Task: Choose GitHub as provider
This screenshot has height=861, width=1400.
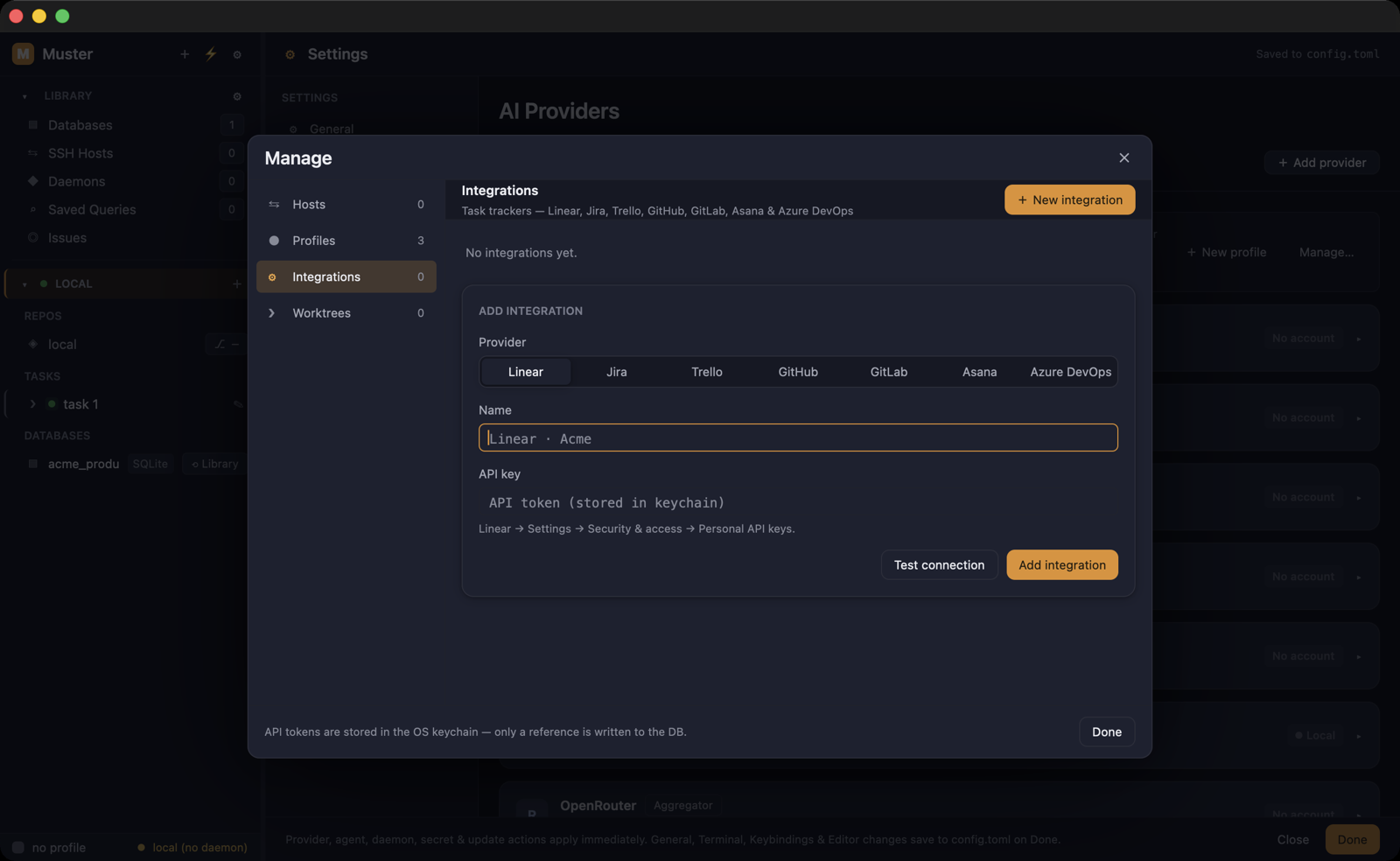Action: [x=798, y=372]
